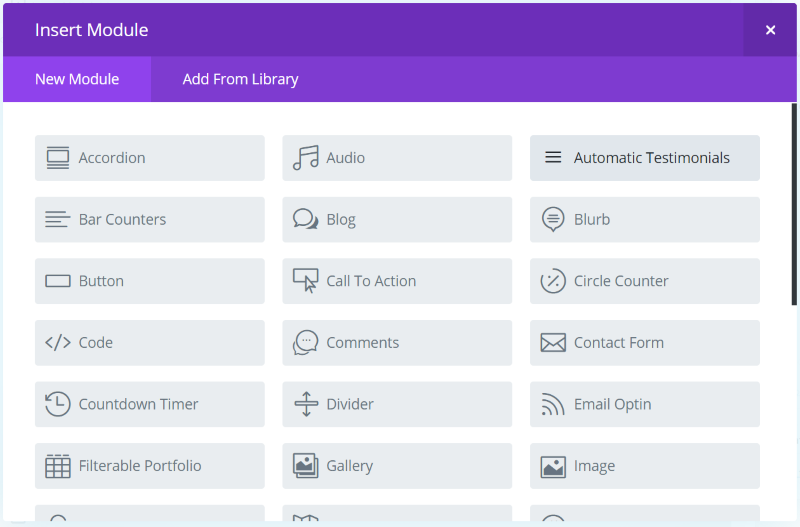Viewport: 800px width, 527px height.
Task: Click the module list vertical scrollbar
Action: (794, 205)
